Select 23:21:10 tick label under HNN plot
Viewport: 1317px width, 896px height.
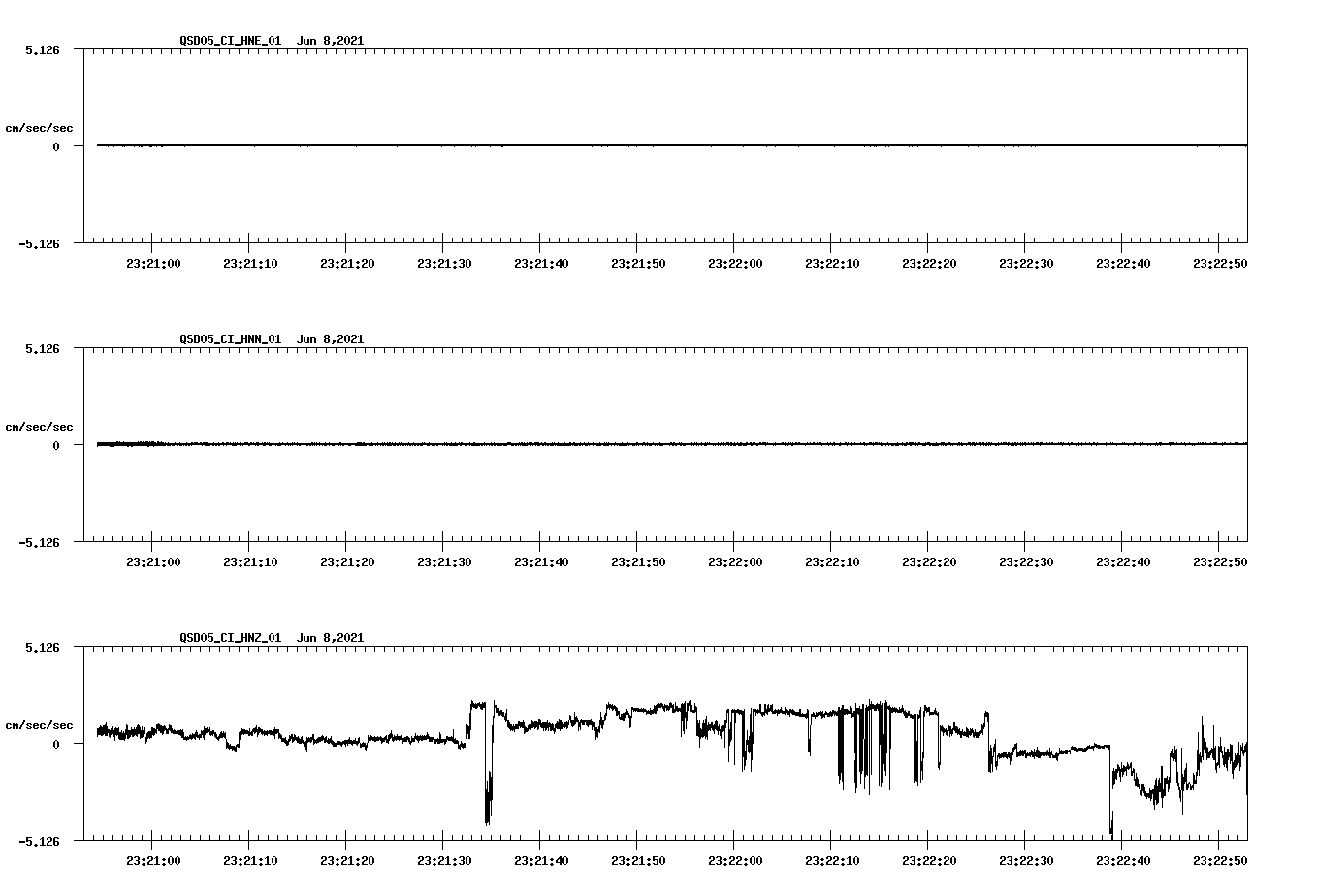pos(250,561)
